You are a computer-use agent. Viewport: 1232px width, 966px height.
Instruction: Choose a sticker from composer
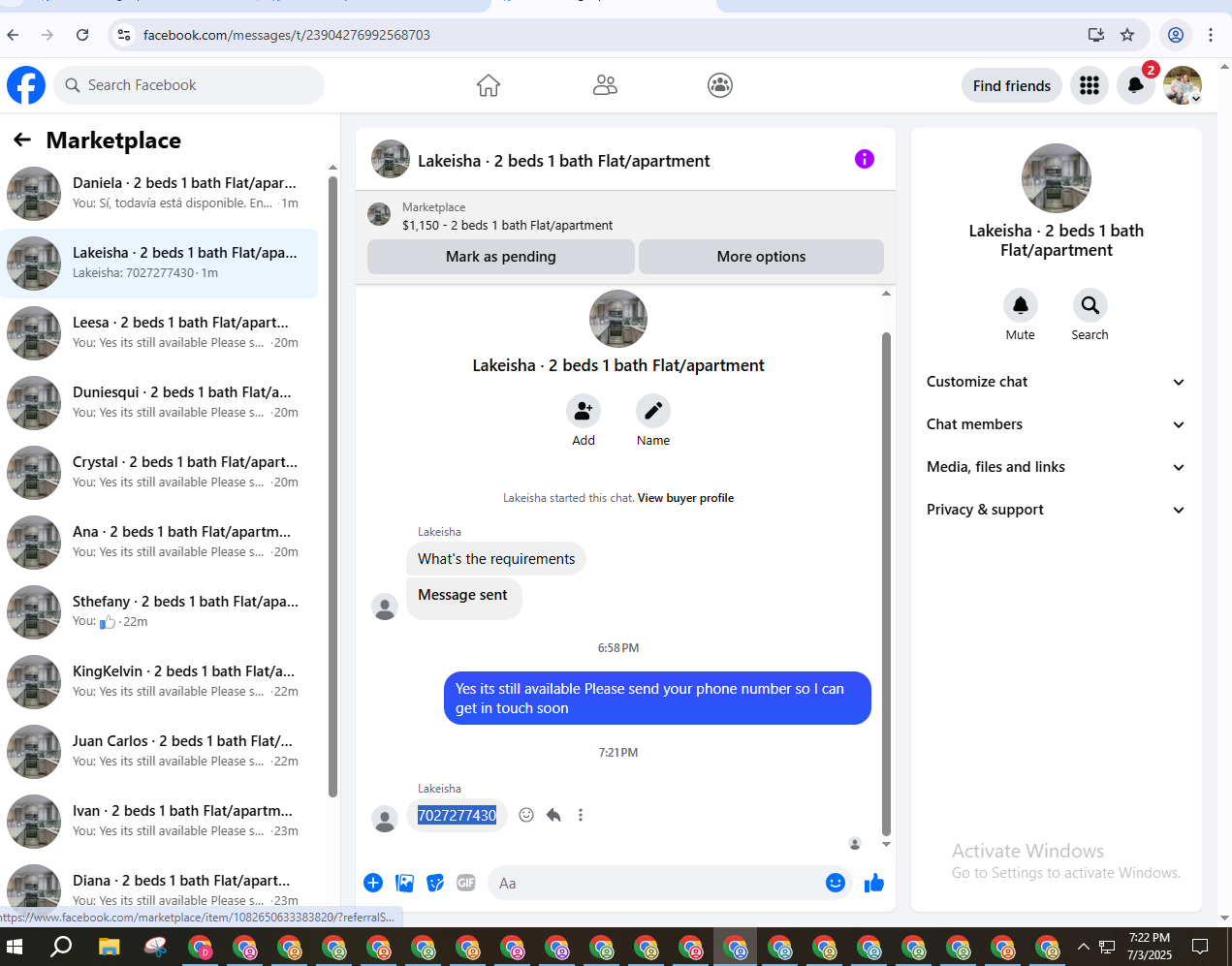[436, 883]
